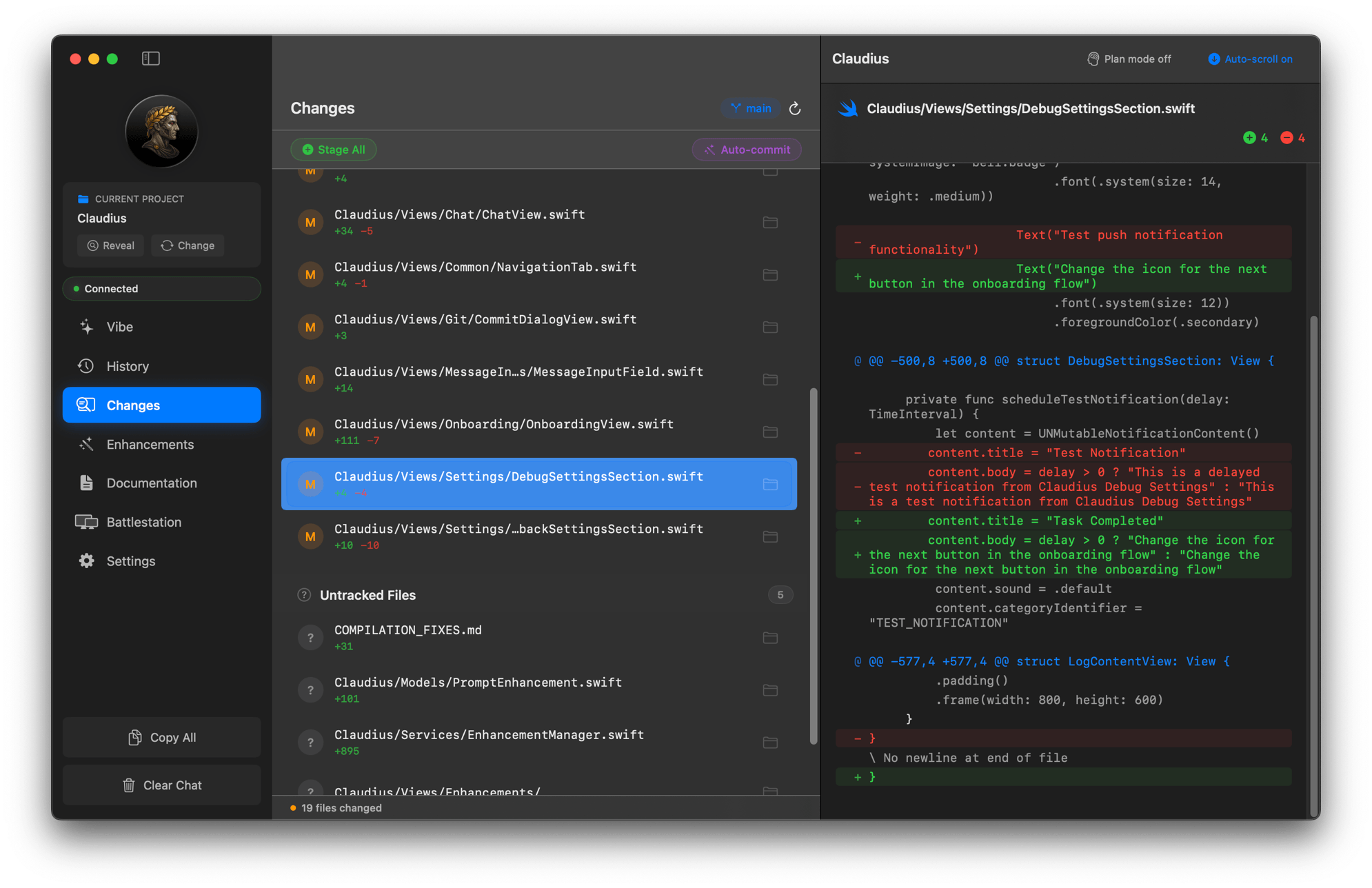Expand the Untracked Files section
The image size is (1372, 888).
tap(367, 594)
